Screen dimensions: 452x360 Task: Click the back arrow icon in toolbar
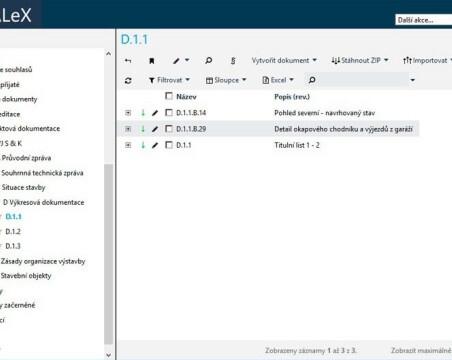coord(128,61)
